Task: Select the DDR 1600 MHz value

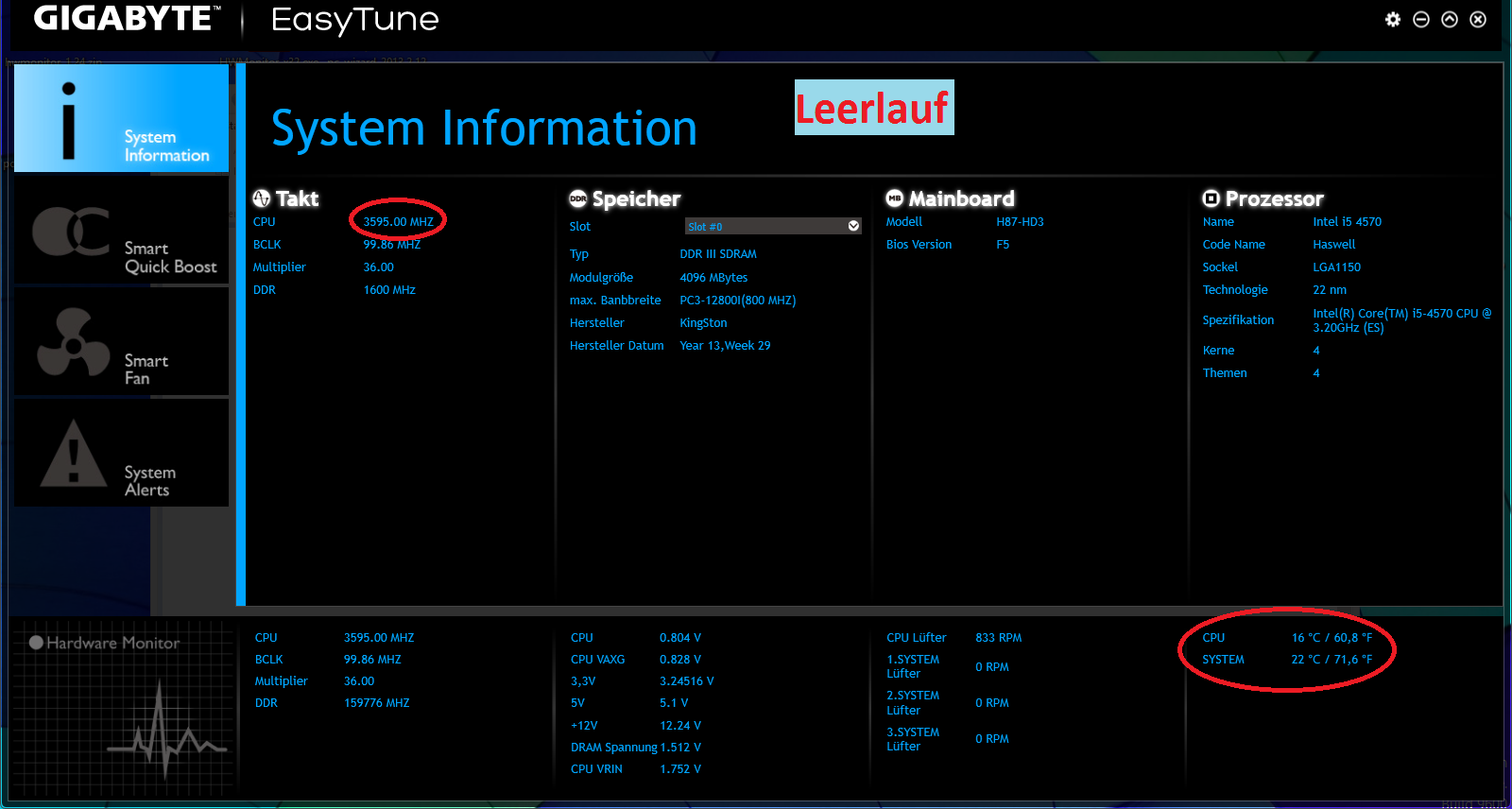Action: (x=389, y=290)
